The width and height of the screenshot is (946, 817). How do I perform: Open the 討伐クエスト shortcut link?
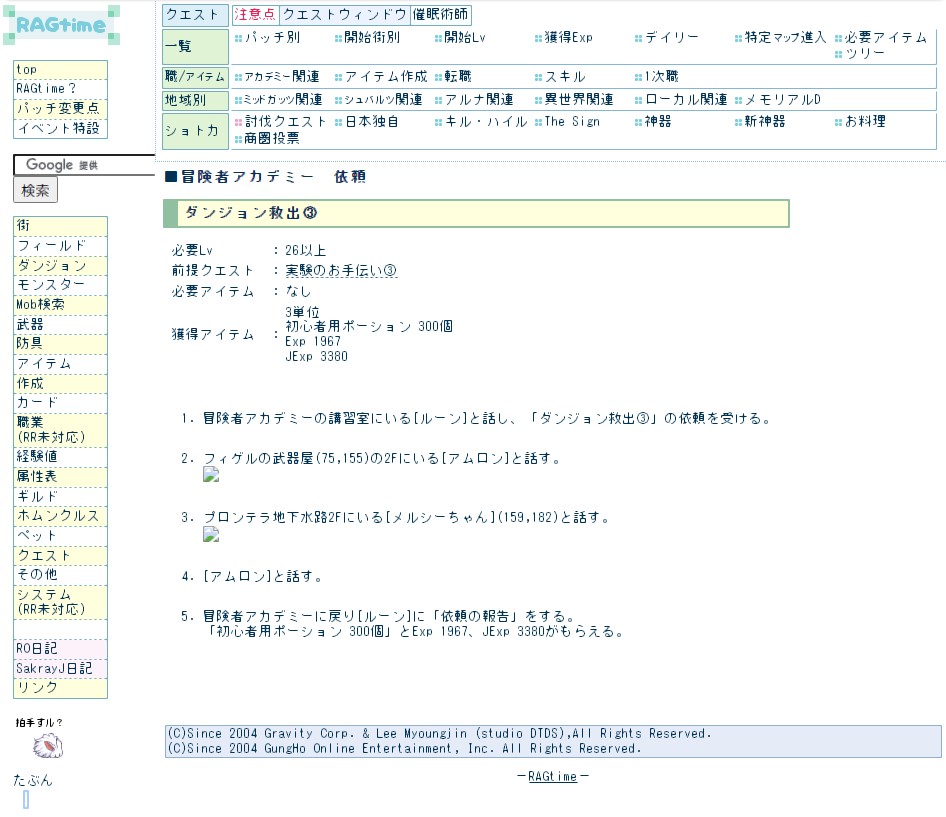(x=286, y=122)
